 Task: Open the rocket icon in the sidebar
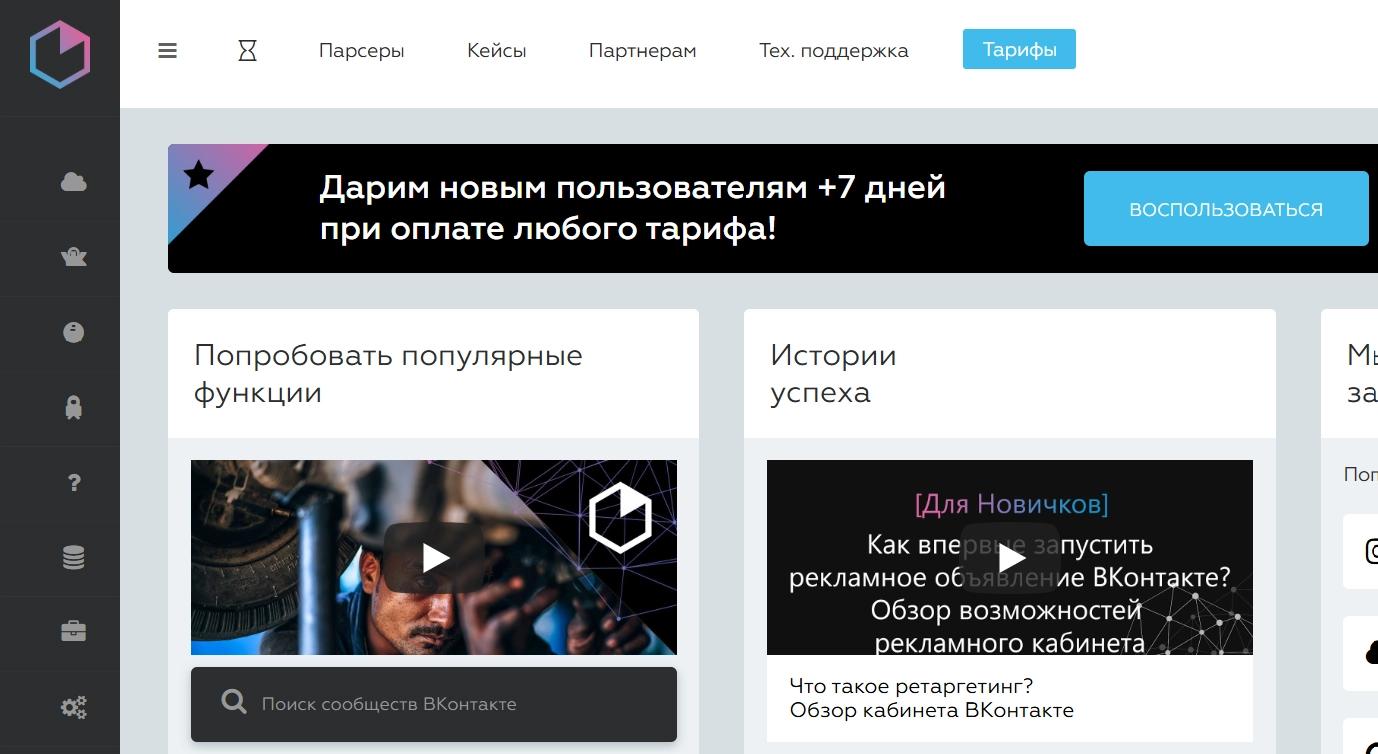(x=73, y=407)
